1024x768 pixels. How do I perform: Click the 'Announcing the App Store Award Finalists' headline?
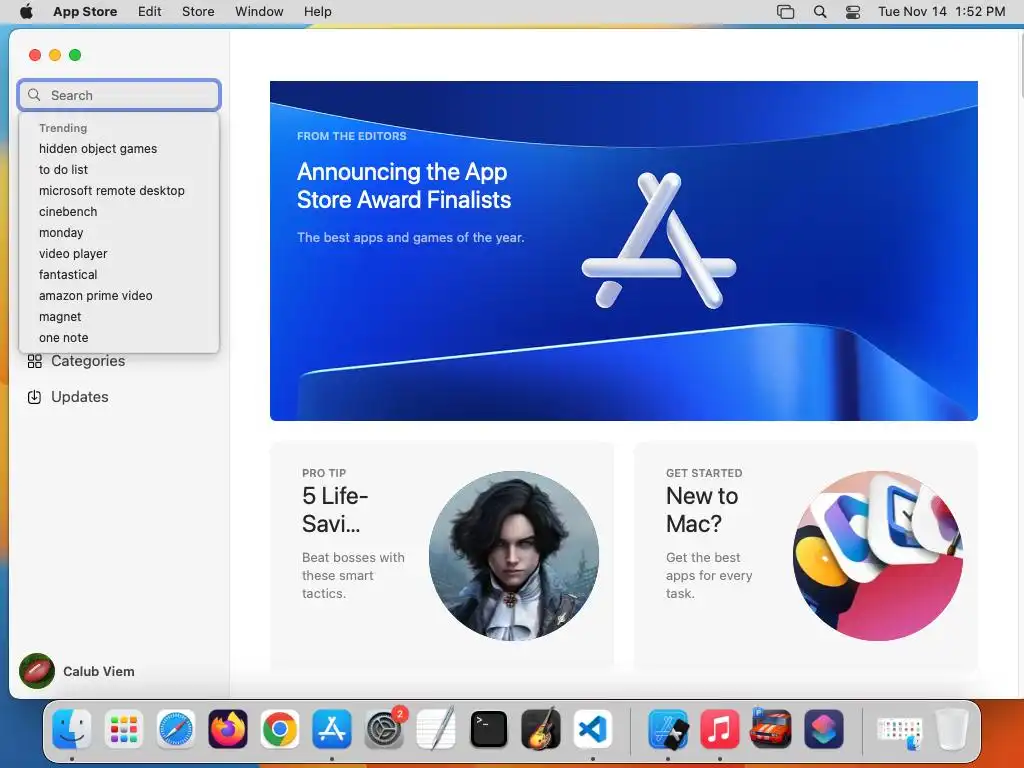[404, 185]
